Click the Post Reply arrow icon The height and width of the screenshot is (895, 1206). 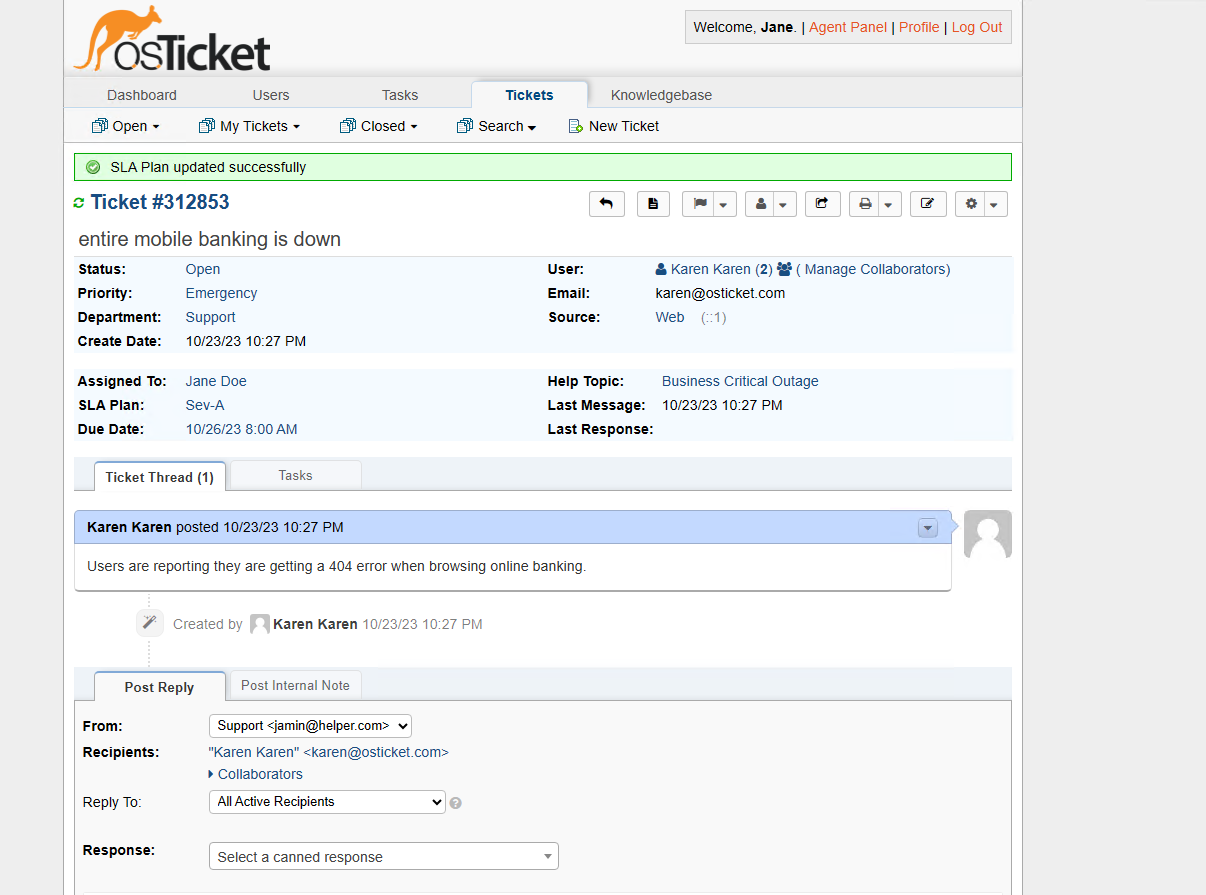(607, 203)
